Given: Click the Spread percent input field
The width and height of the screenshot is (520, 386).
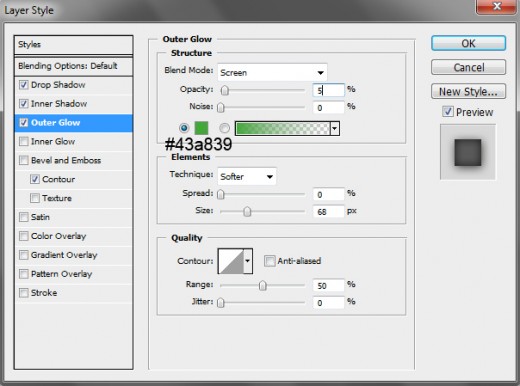Looking at the screenshot, I should 328,194.
